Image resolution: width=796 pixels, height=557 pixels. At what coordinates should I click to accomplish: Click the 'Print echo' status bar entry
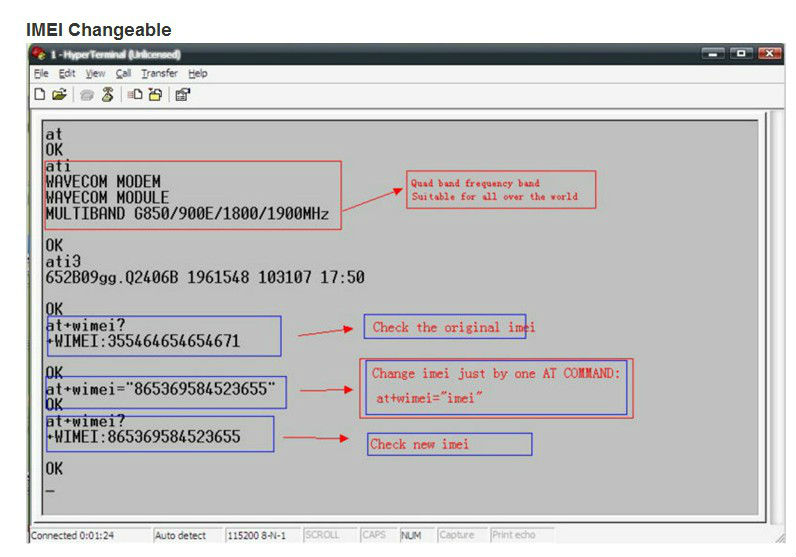(513, 535)
